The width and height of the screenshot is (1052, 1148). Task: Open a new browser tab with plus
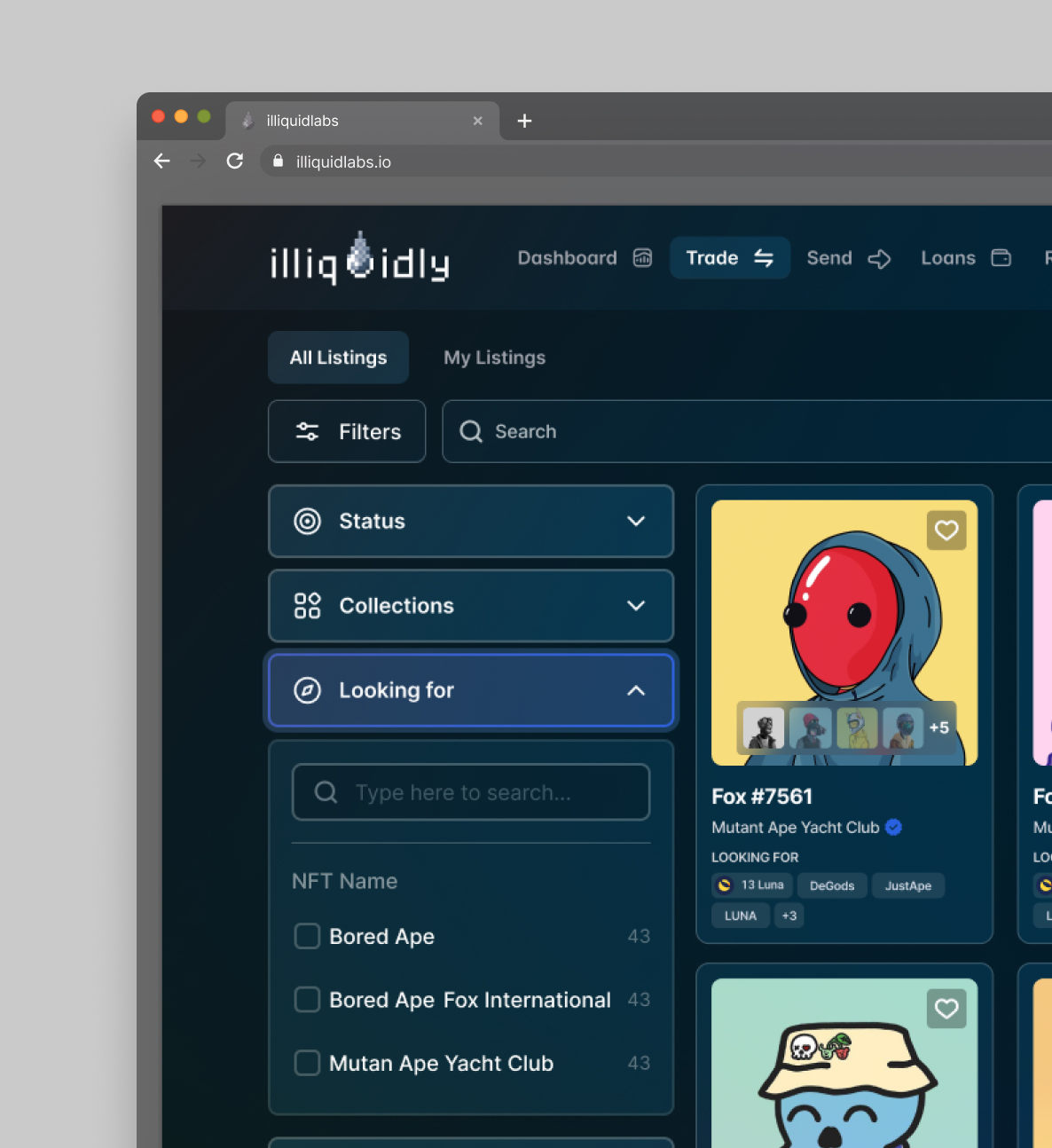click(x=524, y=121)
